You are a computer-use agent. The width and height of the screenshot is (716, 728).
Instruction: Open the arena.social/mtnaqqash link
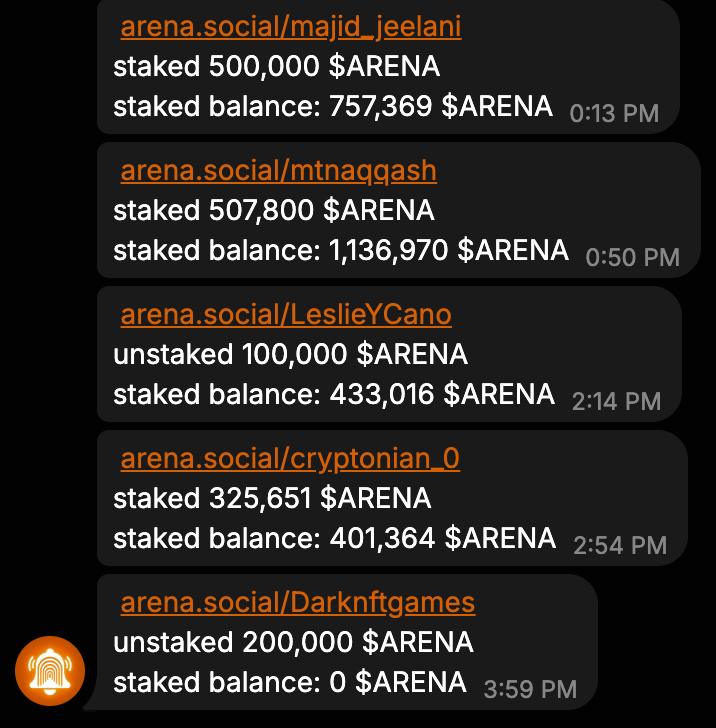coord(278,171)
